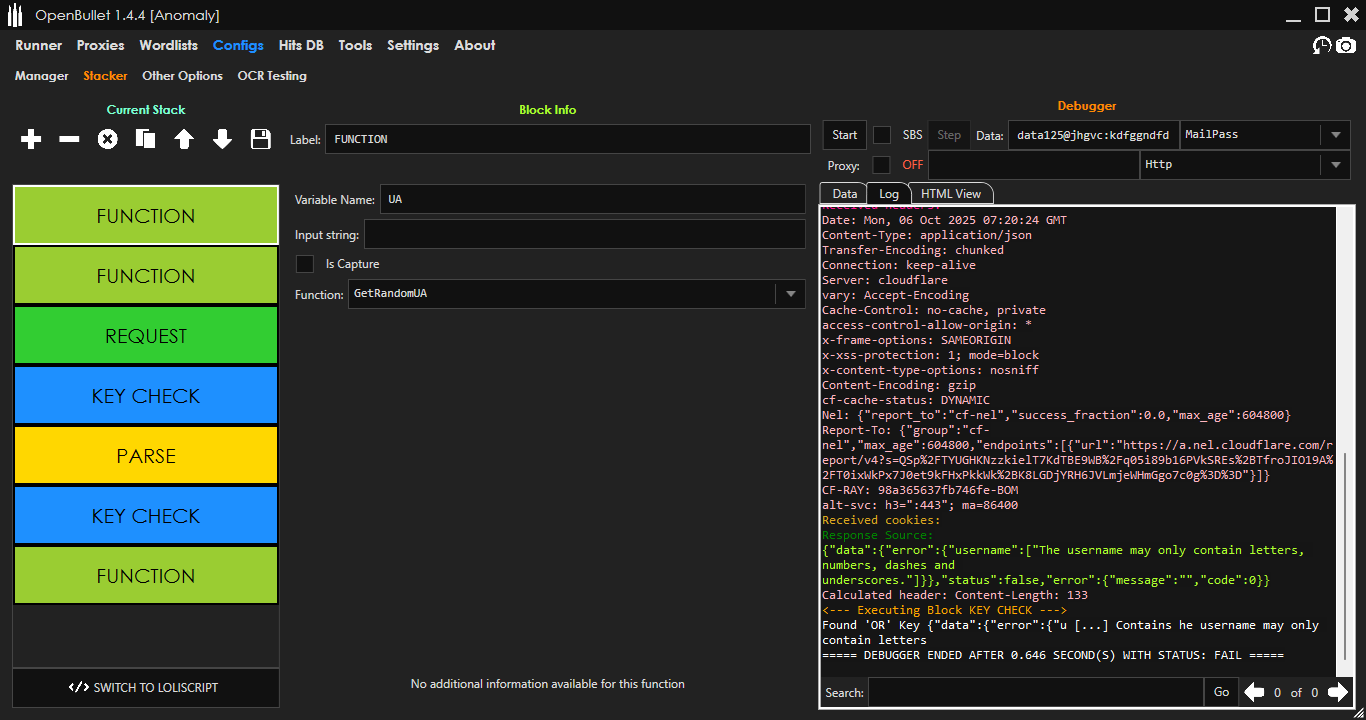The width and height of the screenshot is (1366, 720).
Task: Click the plus icon to add a block
Action: (x=31, y=140)
